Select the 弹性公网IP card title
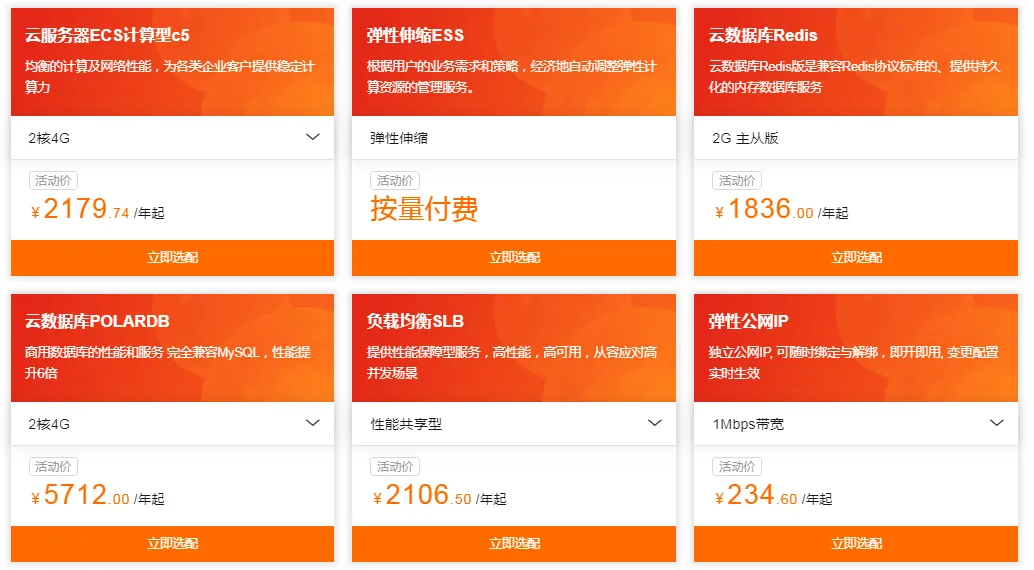 (748, 321)
